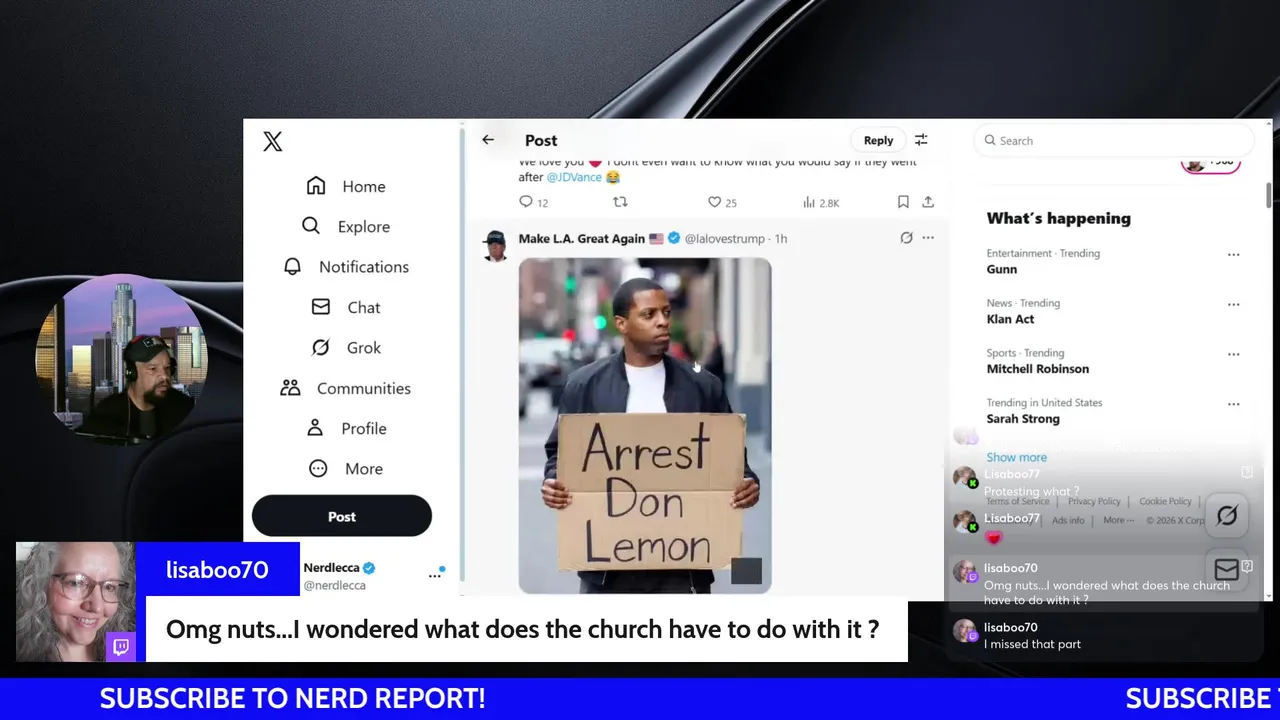Click Make L.A. Great Again avatar
The height and width of the screenshot is (720, 1280).
[495, 245]
